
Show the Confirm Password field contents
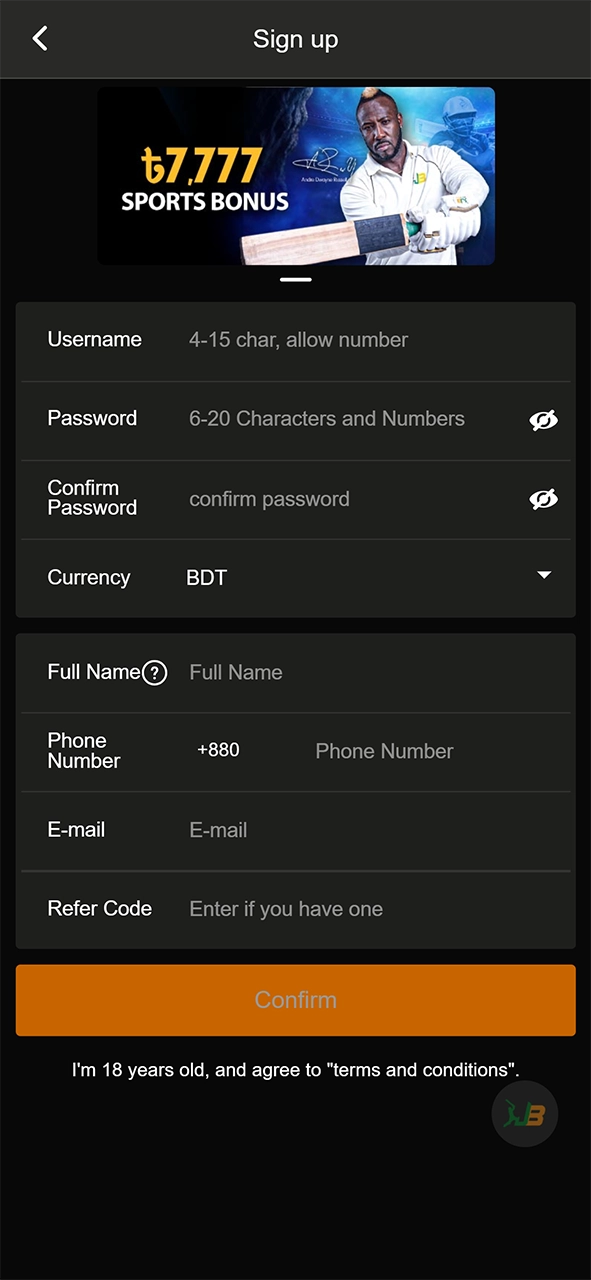pyautogui.click(x=544, y=498)
